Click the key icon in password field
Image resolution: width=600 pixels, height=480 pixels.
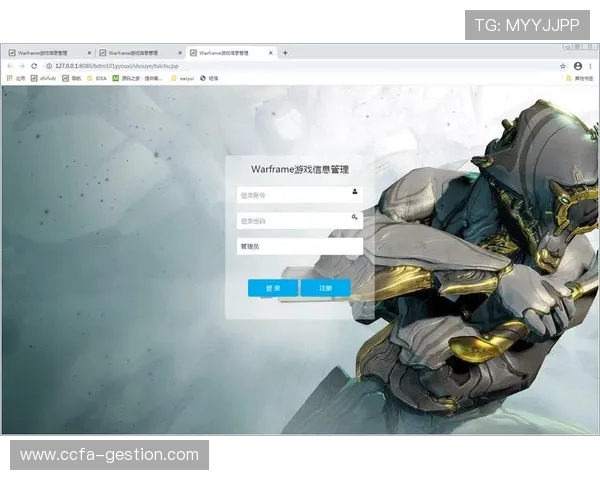[355, 216]
